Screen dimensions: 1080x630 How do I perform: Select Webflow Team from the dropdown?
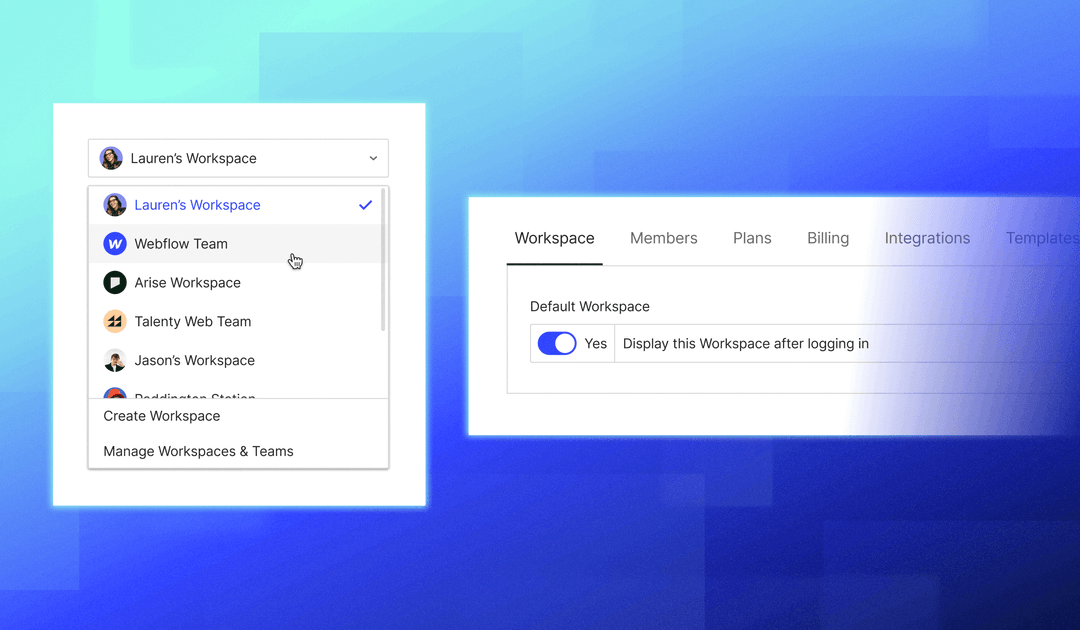[180, 243]
